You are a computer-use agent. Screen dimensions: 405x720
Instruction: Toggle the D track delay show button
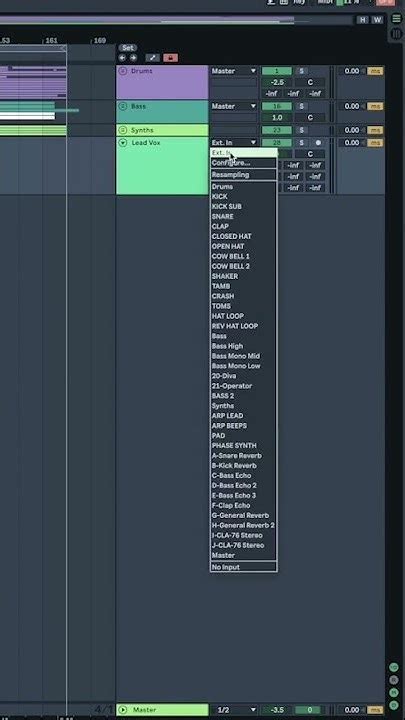tap(394, 704)
